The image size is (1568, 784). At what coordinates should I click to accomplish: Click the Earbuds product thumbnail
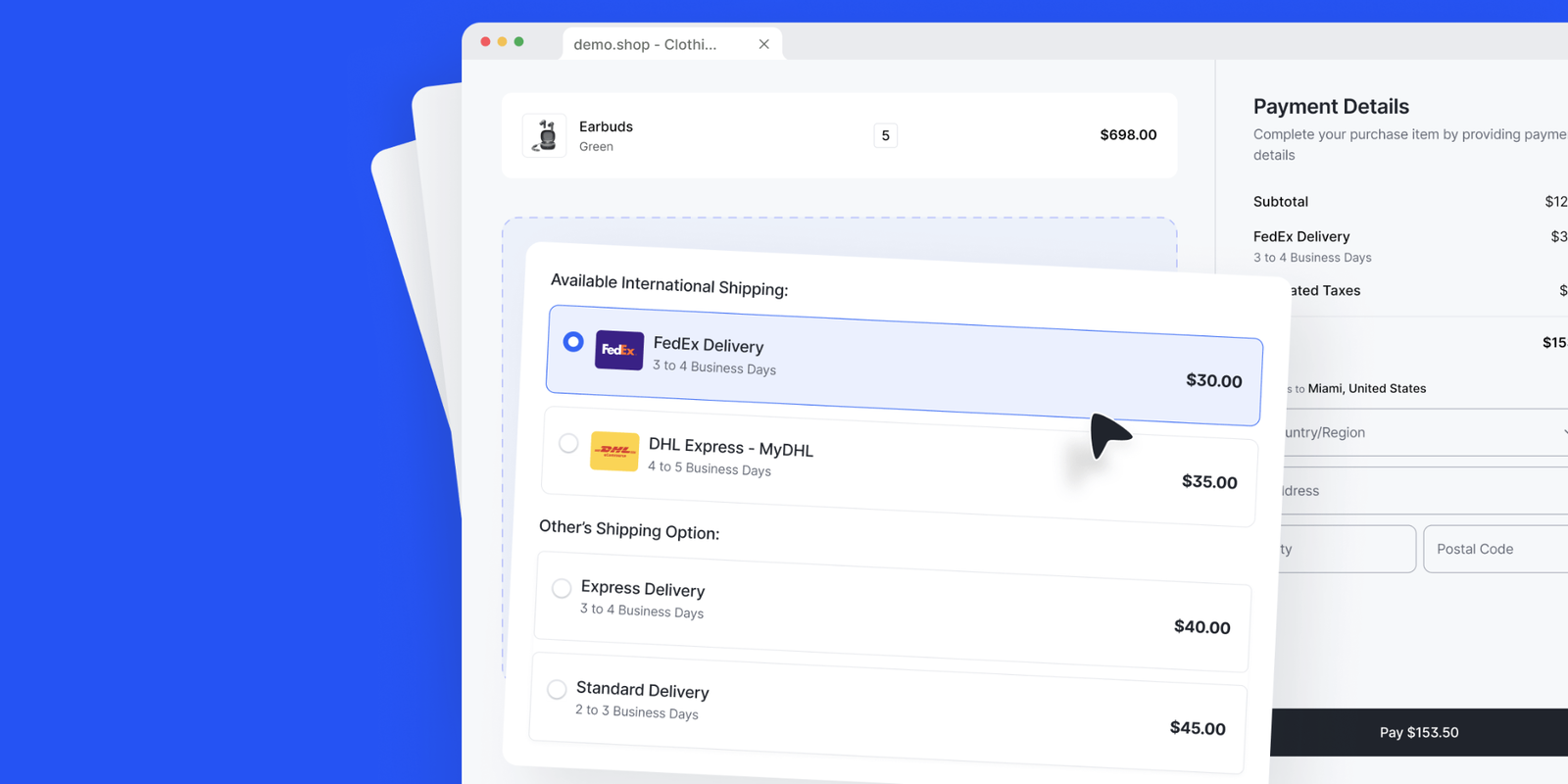click(544, 135)
